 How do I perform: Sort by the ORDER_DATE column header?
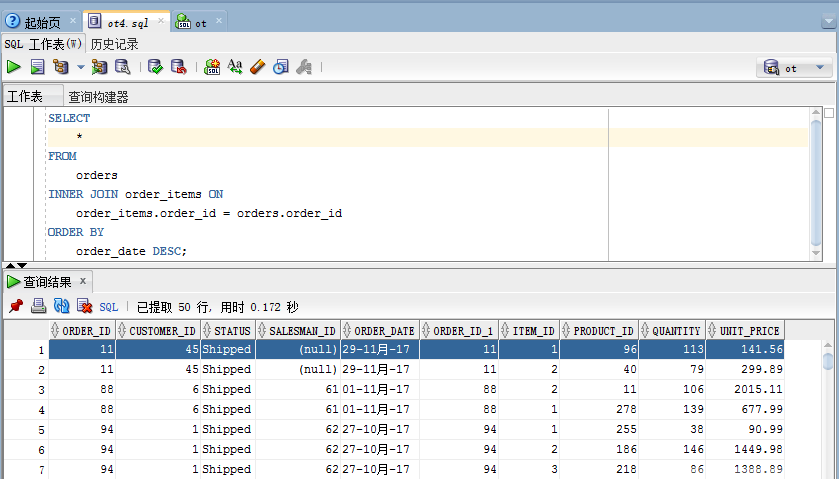tap(379, 331)
